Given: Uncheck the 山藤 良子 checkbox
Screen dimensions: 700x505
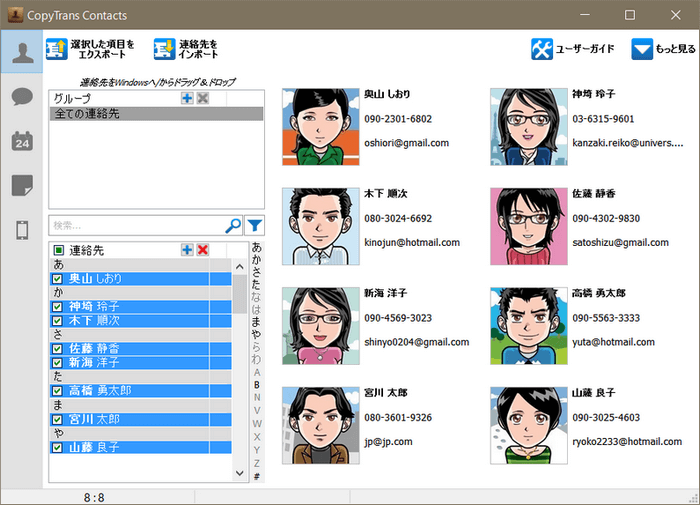Looking at the screenshot, I should point(57,447).
